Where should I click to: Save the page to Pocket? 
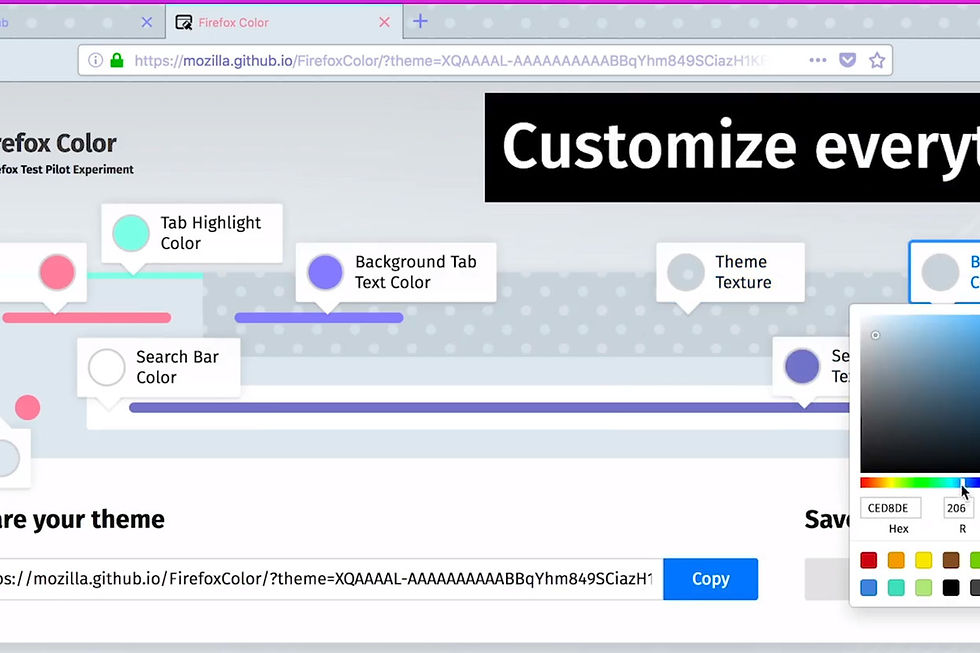pos(846,60)
